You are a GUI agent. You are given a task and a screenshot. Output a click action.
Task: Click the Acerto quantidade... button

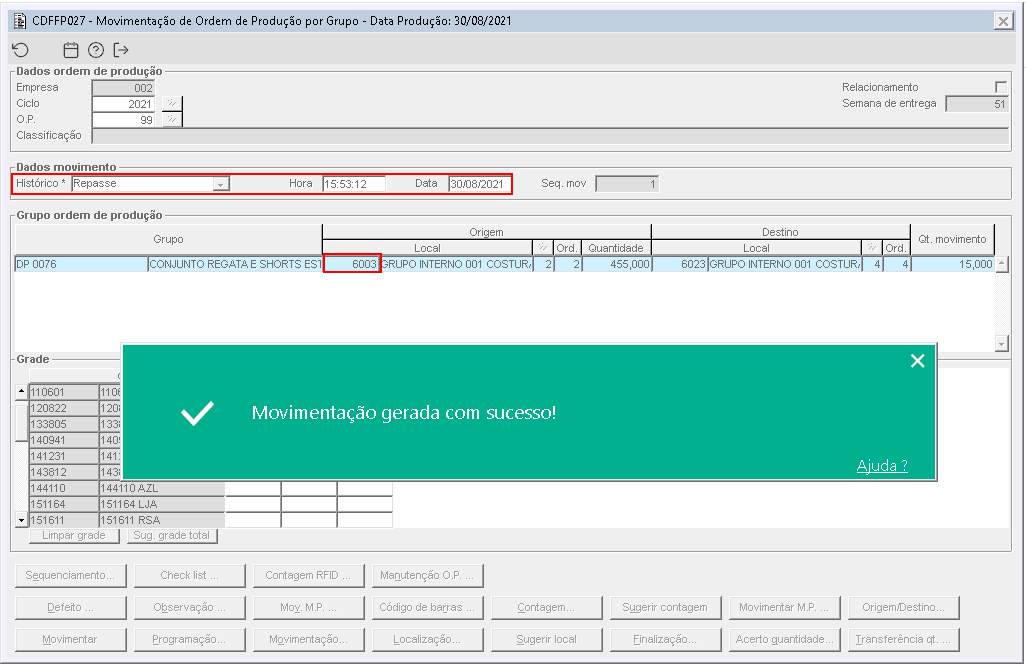coord(785,639)
